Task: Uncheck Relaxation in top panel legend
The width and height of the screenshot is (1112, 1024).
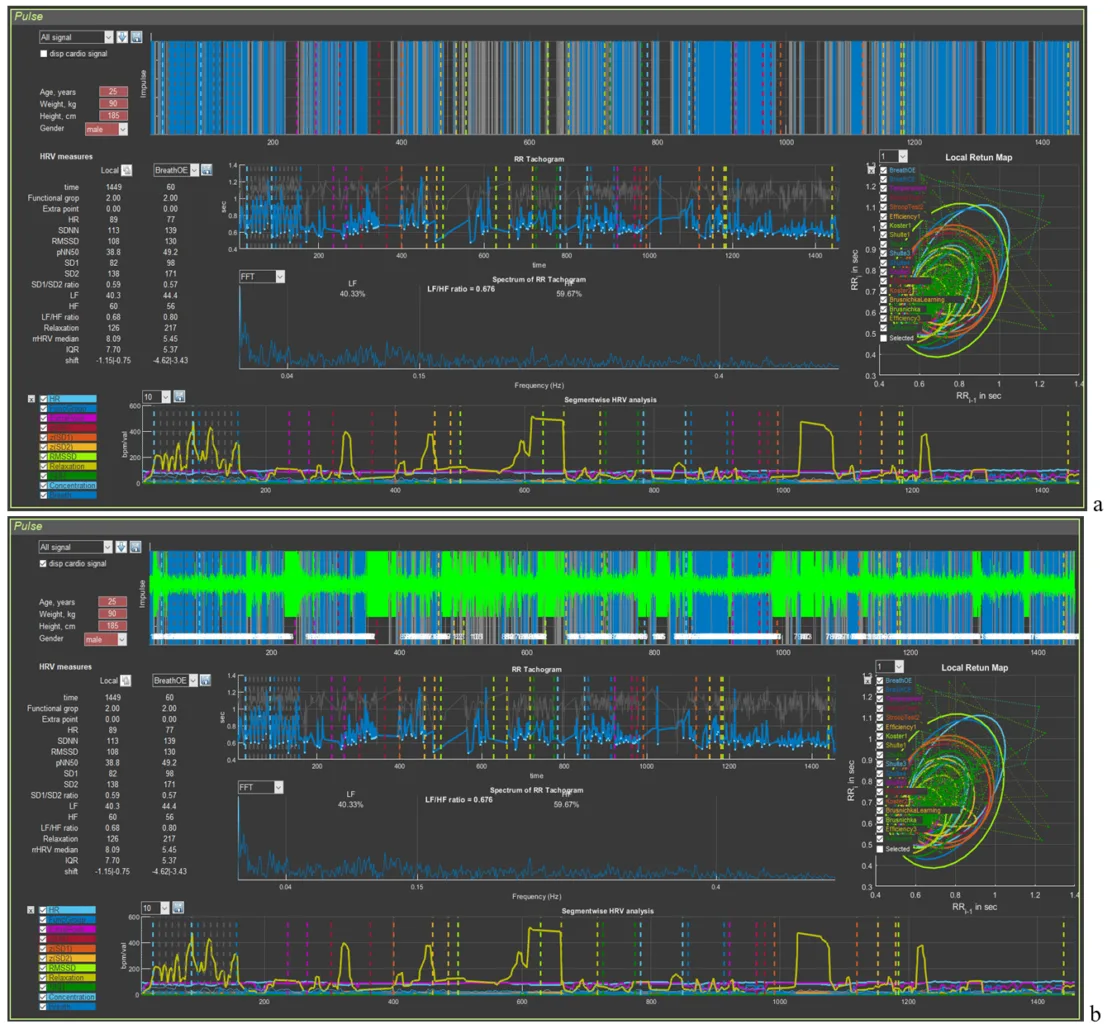Action: pos(43,465)
